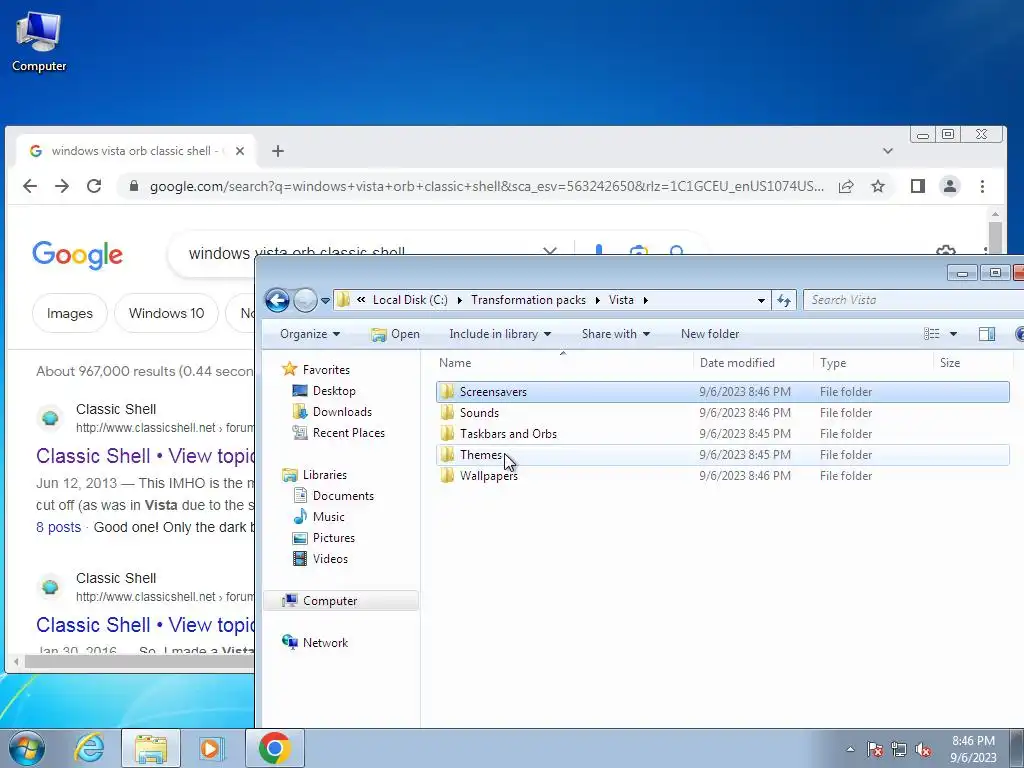Open Windows Media Player from the taskbar
The height and width of the screenshot is (768, 1024).
point(210,748)
